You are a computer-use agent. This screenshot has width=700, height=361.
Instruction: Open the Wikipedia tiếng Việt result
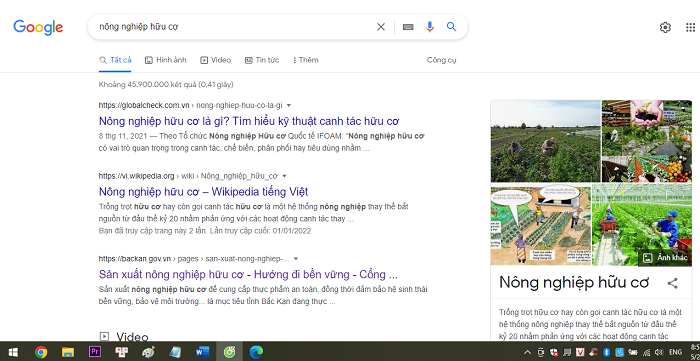pos(204,192)
